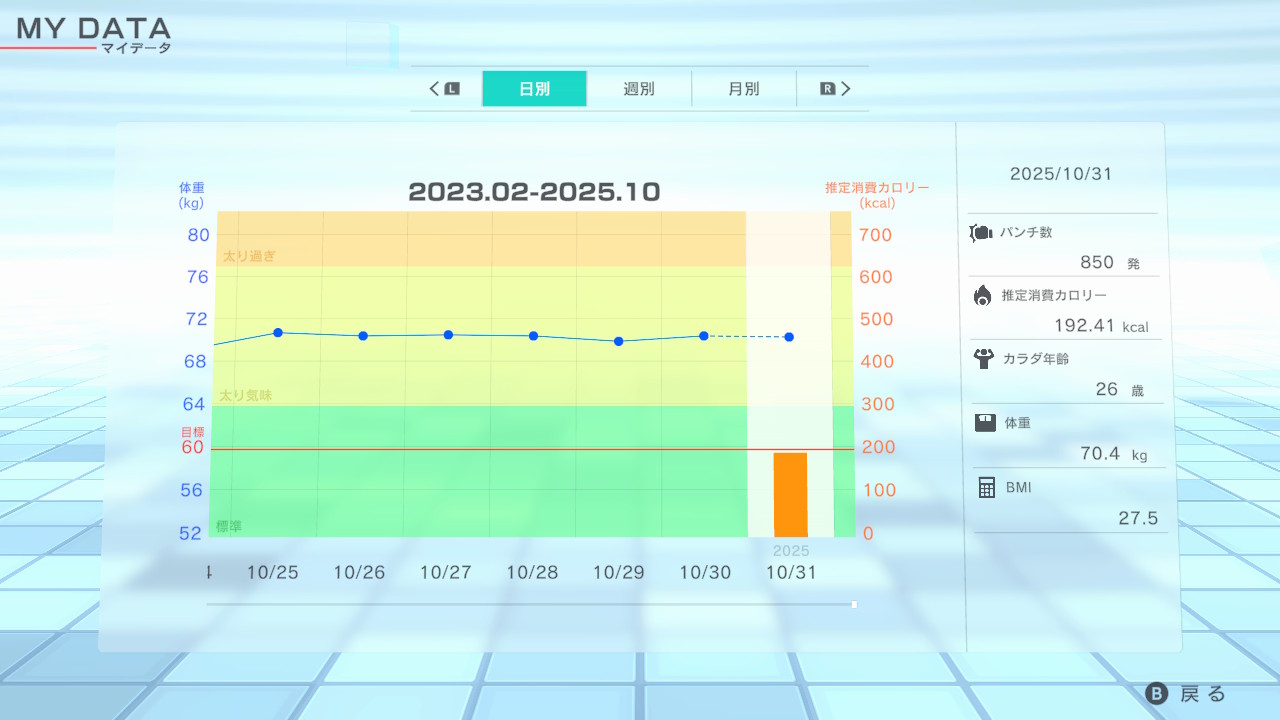This screenshot has width=1280, height=720.
Task: Select the weight data point for 10/31
Action: click(x=789, y=337)
